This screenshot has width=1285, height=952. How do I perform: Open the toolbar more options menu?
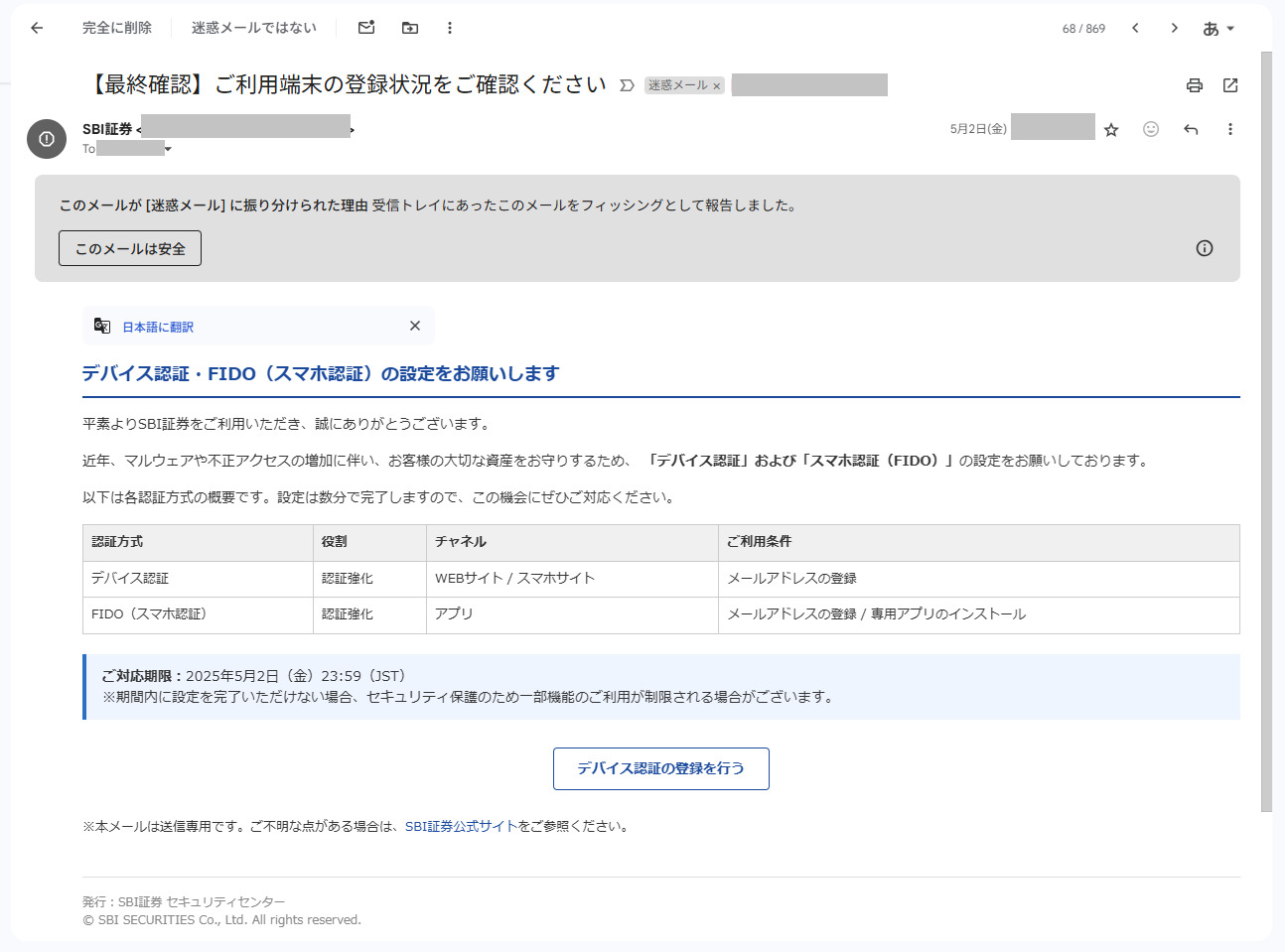coord(450,28)
